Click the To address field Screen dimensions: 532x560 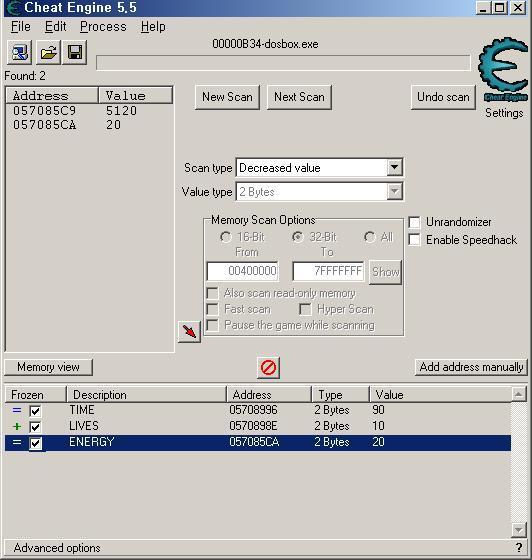click(328, 271)
